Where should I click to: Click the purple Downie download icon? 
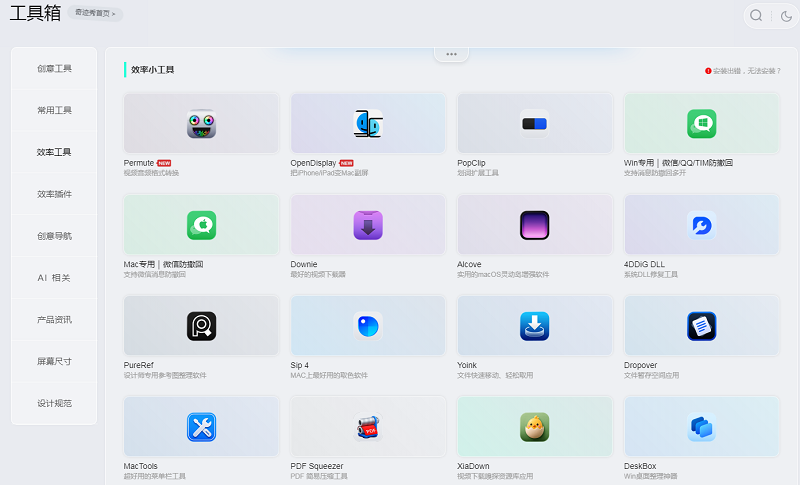368,225
